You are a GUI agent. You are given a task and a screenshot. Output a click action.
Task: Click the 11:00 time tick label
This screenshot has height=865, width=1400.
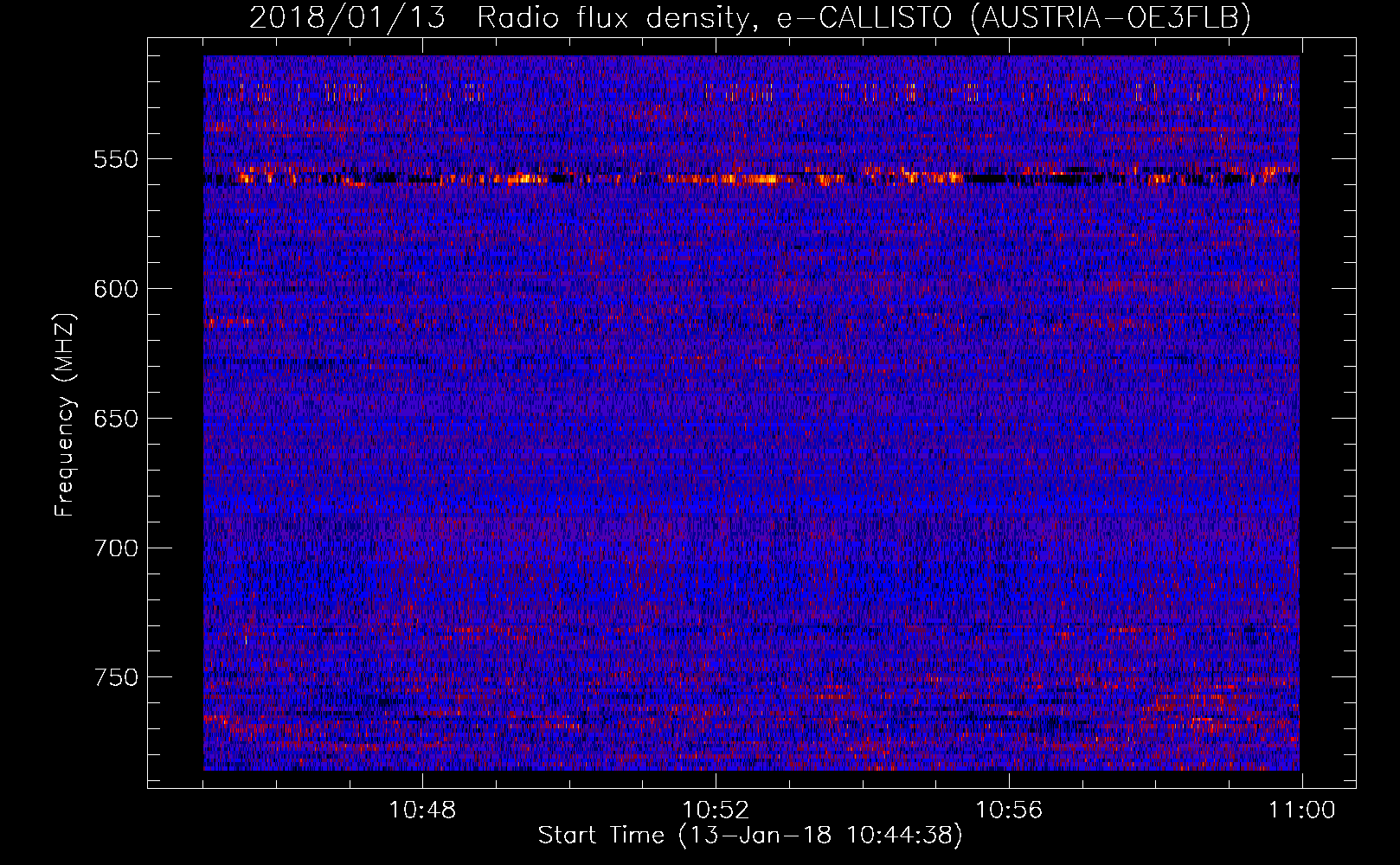click(1302, 811)
